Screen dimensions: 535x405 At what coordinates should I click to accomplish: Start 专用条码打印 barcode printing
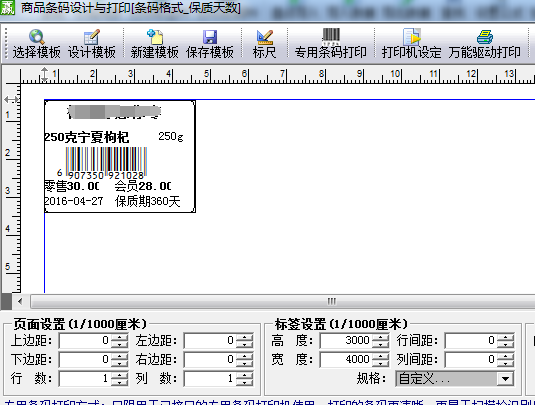(331, 44)
